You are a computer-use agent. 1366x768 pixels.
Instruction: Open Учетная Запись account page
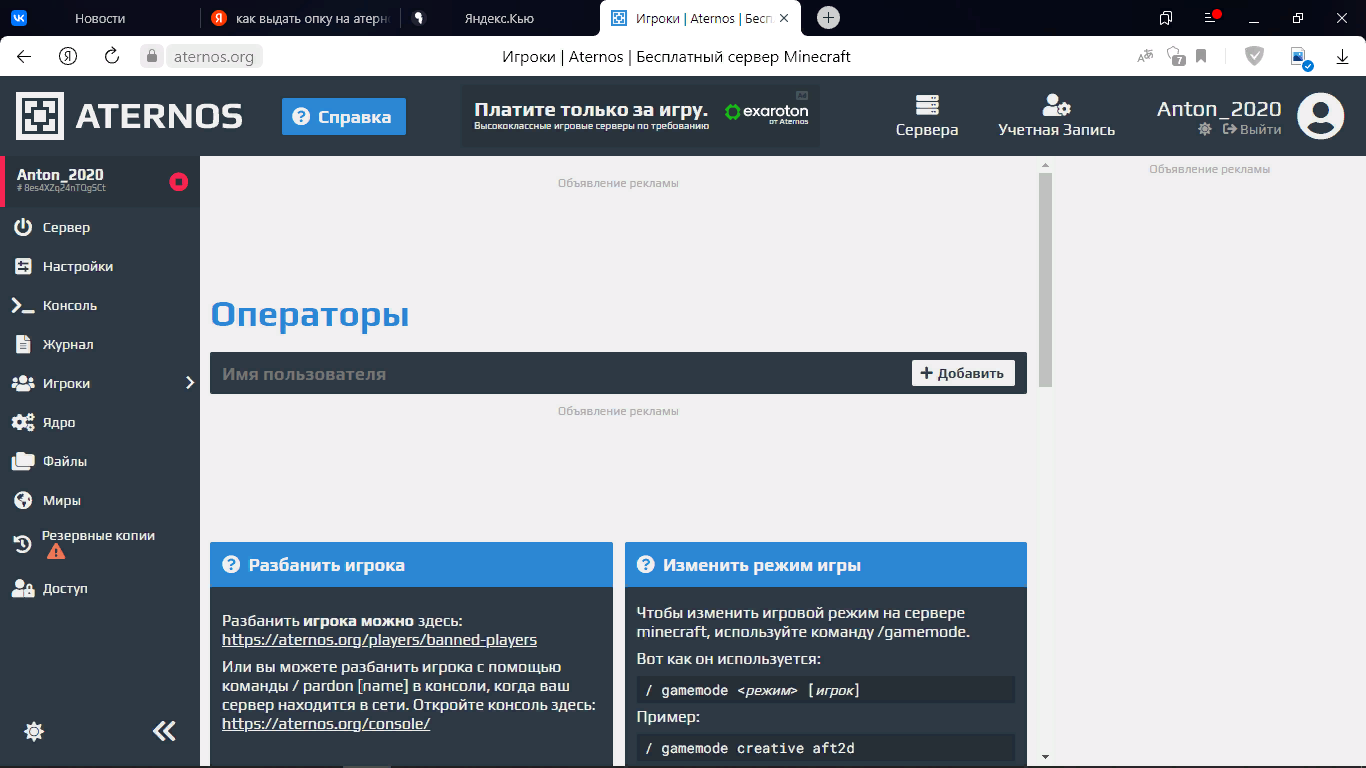point(1056,116)
